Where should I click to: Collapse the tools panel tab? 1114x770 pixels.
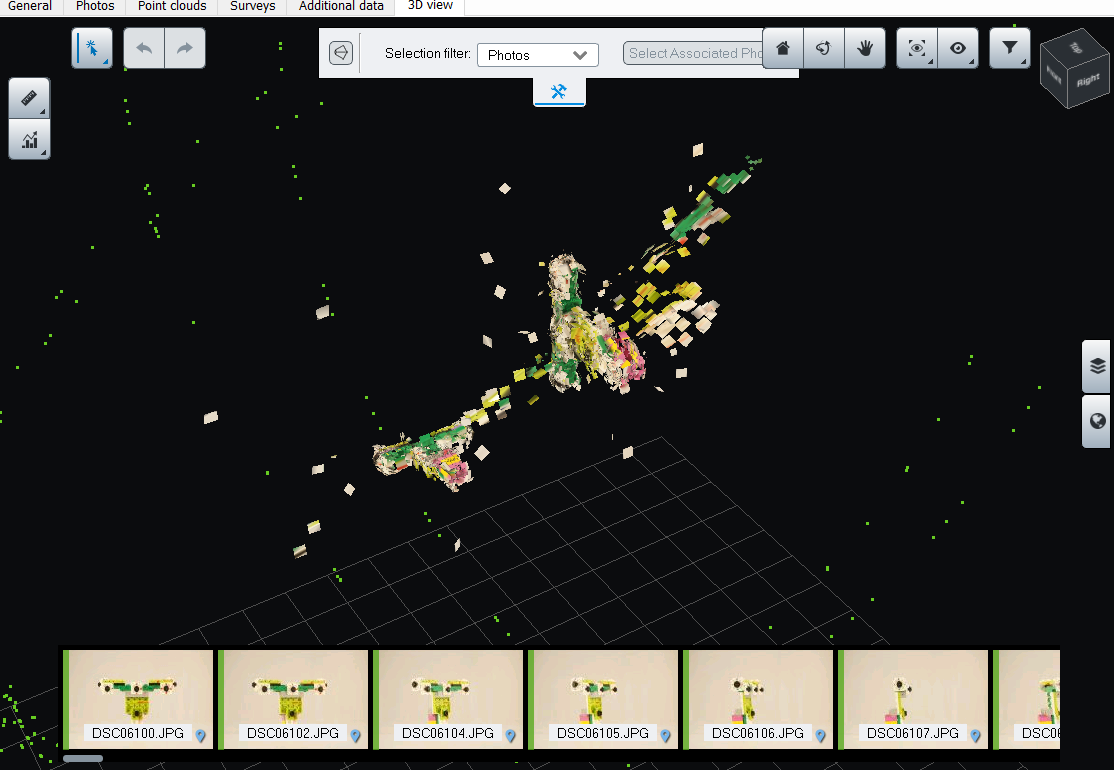coord(559,92)
